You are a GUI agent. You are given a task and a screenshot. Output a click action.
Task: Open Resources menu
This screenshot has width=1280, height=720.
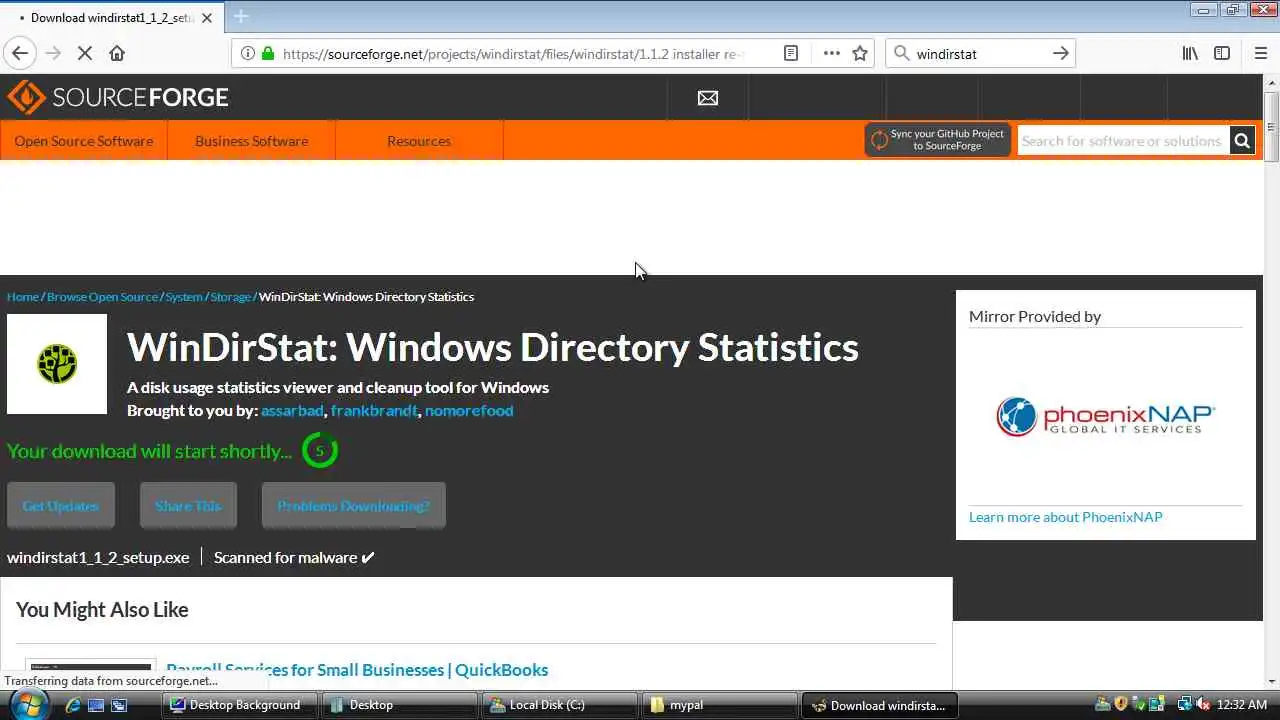click(x=419, y=141)
